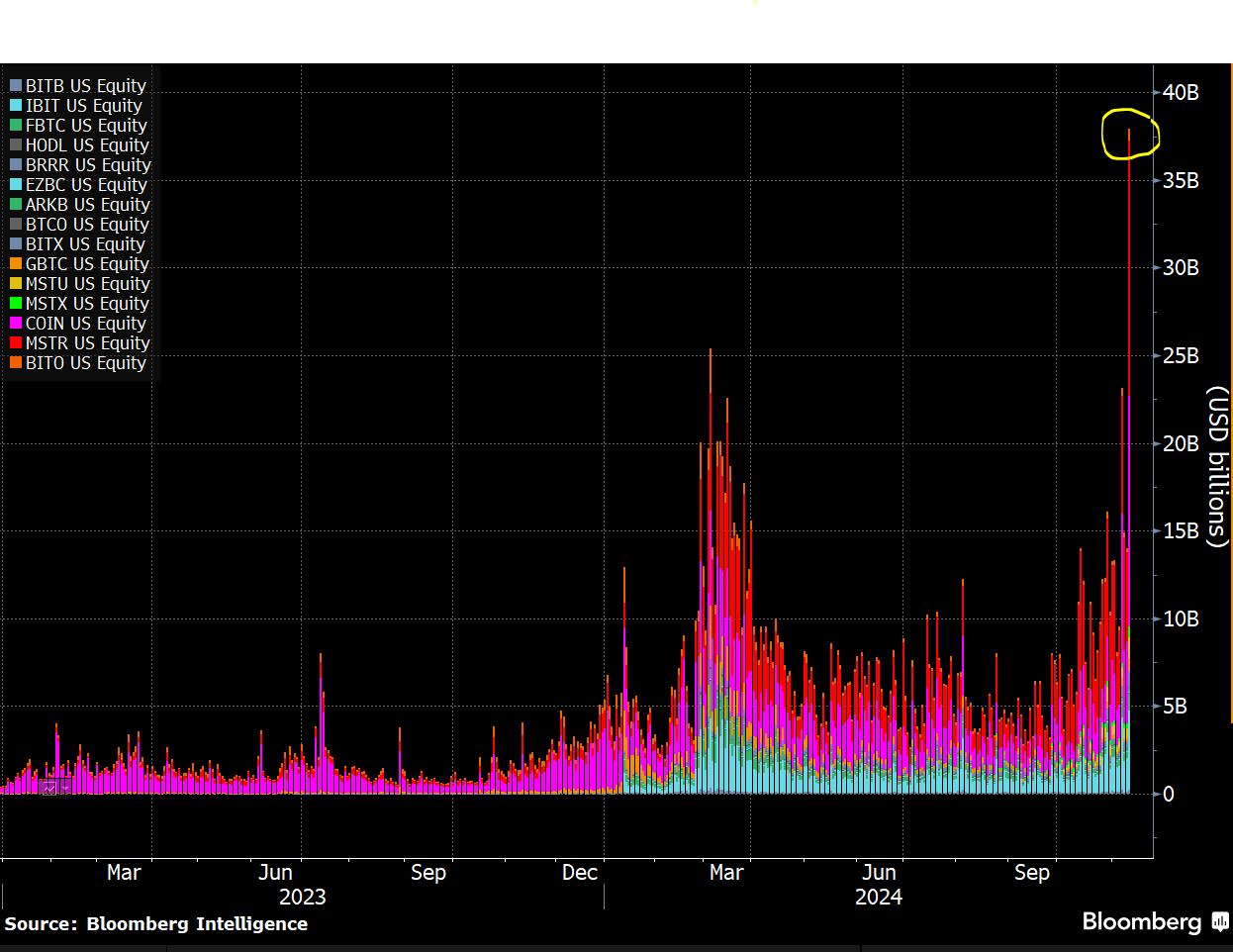1233x952 pixels.
Task: Select the HODL US Equity legend entry
Action: coord(79,145)
